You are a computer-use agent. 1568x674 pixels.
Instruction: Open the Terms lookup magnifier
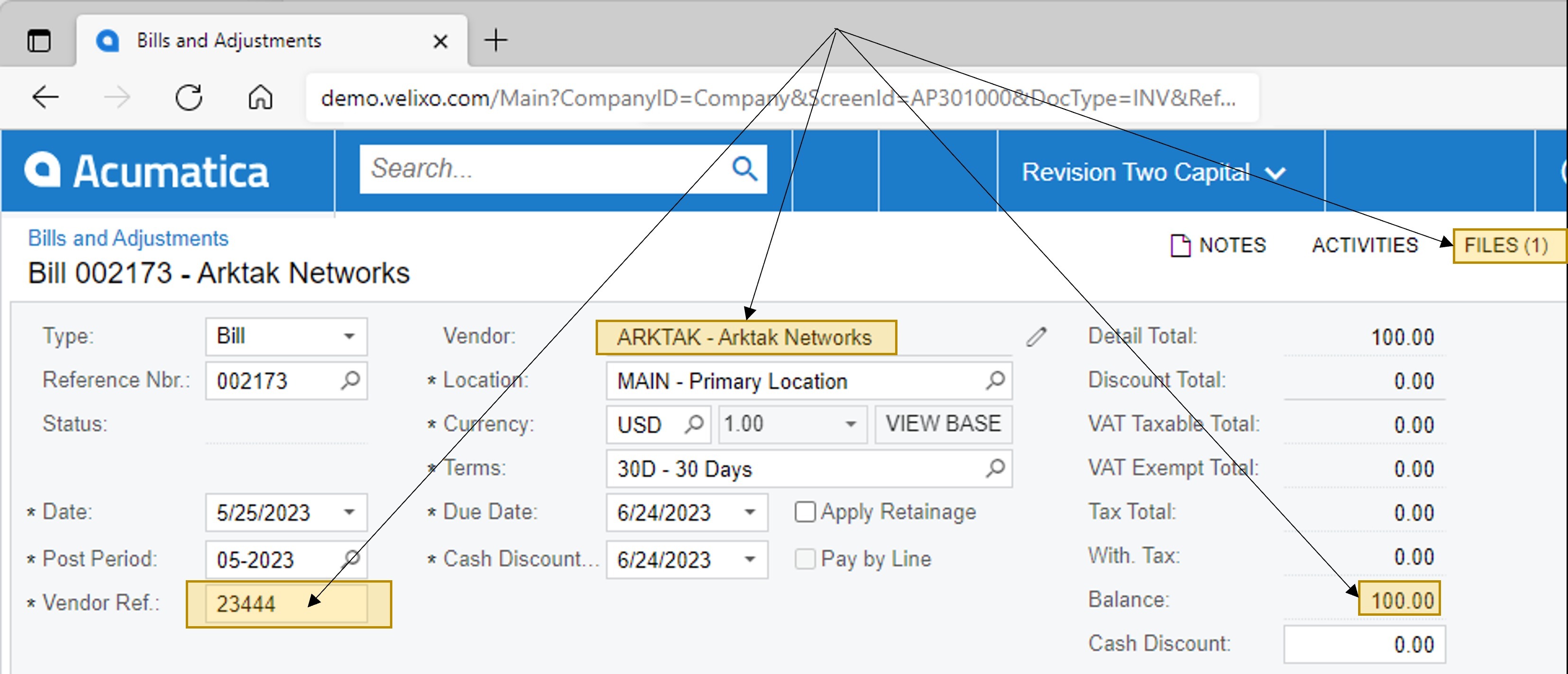click(x=995, y=468)
